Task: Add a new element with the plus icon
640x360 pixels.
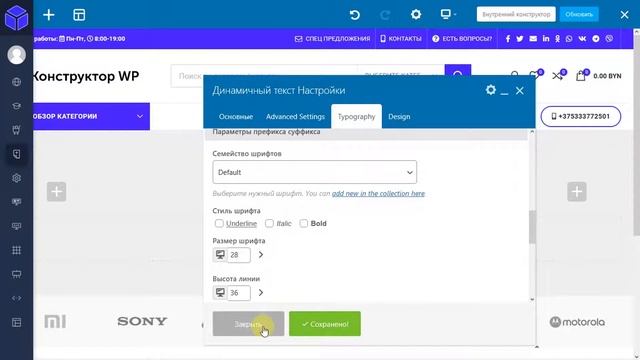Action: (49, 15)
